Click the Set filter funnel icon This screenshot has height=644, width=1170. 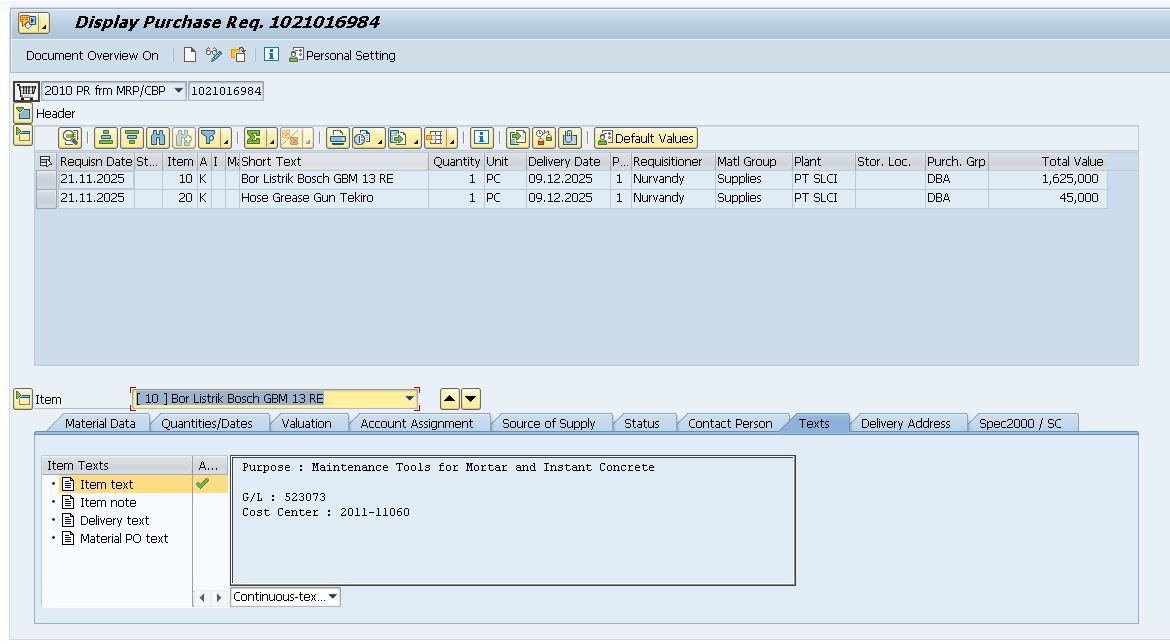pyautogui.click(x=209, y=138)
